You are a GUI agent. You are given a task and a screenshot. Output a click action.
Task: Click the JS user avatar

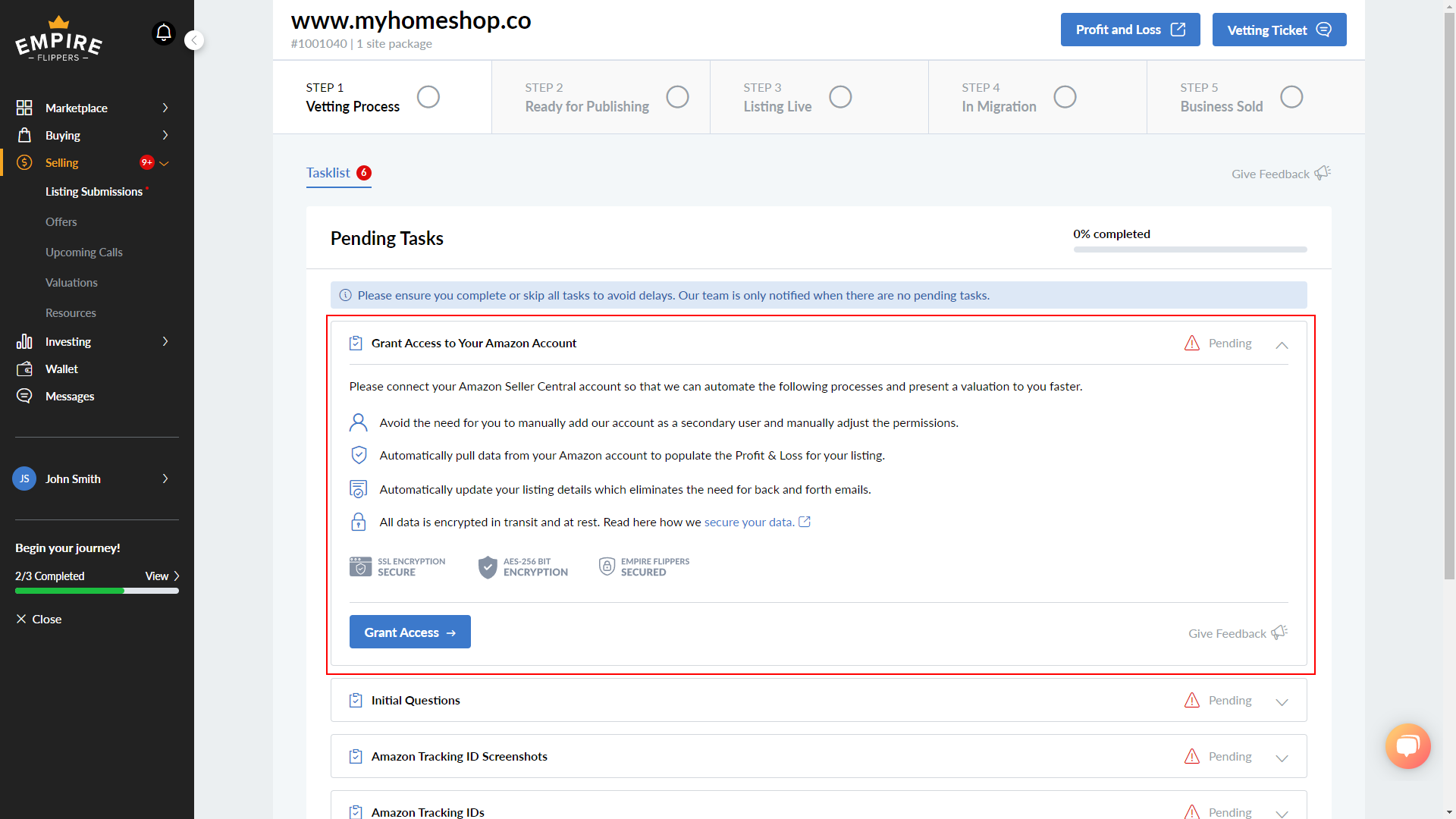(x=24, y=479)
